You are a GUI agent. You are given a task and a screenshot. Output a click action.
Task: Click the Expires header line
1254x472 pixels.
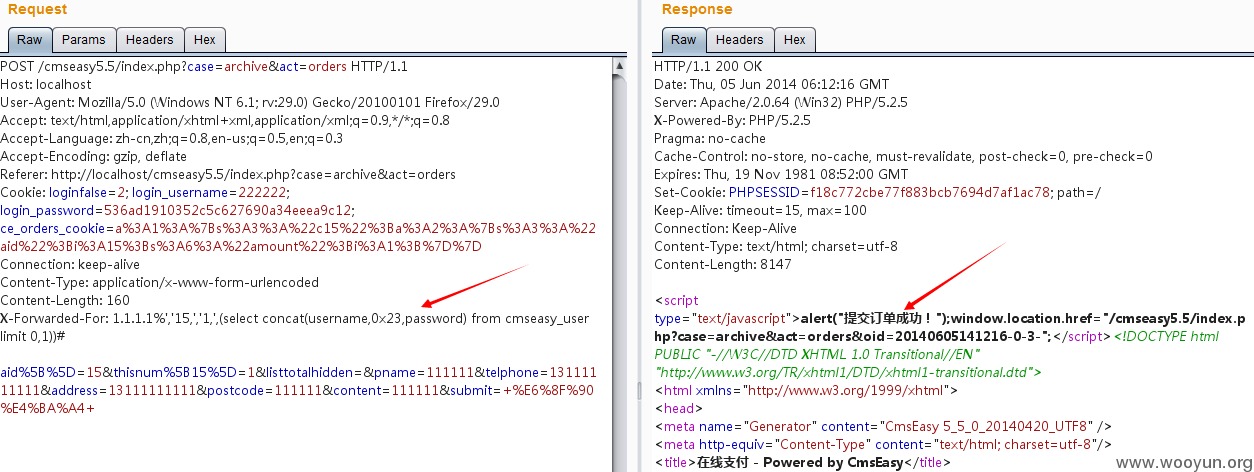click(781, 175)
